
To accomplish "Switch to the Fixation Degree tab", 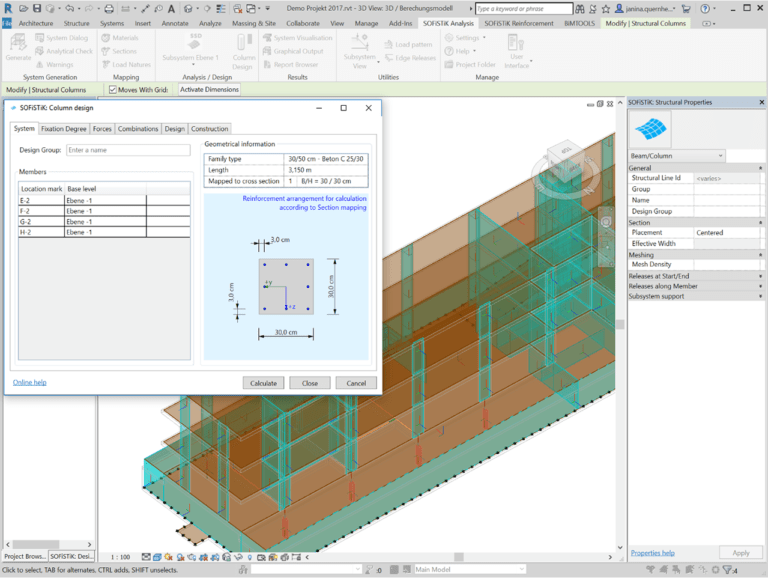I will 63,129.
